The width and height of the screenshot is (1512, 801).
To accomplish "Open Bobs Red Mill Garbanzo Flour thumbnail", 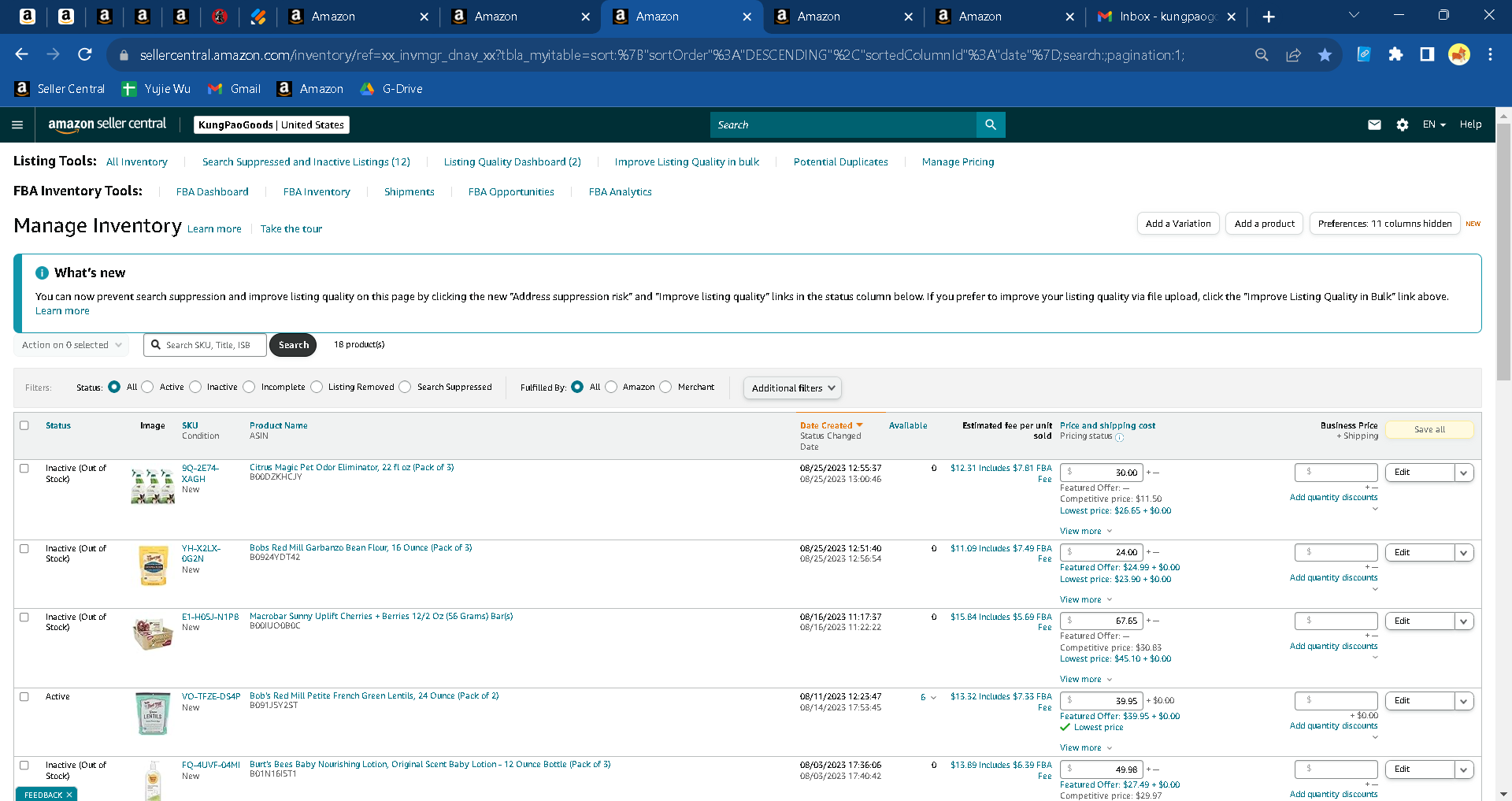I will [154, 566].
